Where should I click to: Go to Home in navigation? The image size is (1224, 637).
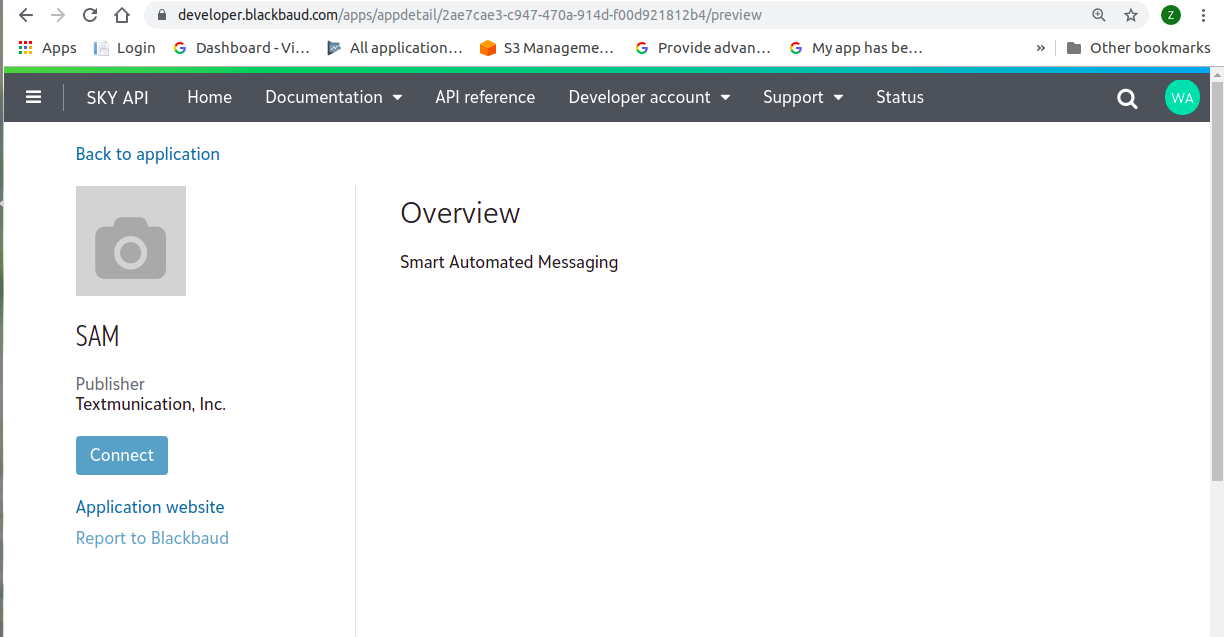(x=209, y=97)
